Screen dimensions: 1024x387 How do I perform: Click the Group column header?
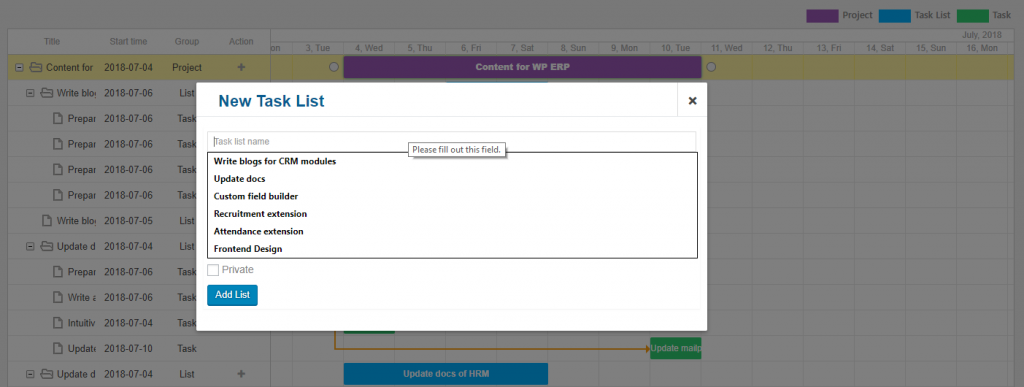(187, 42)
